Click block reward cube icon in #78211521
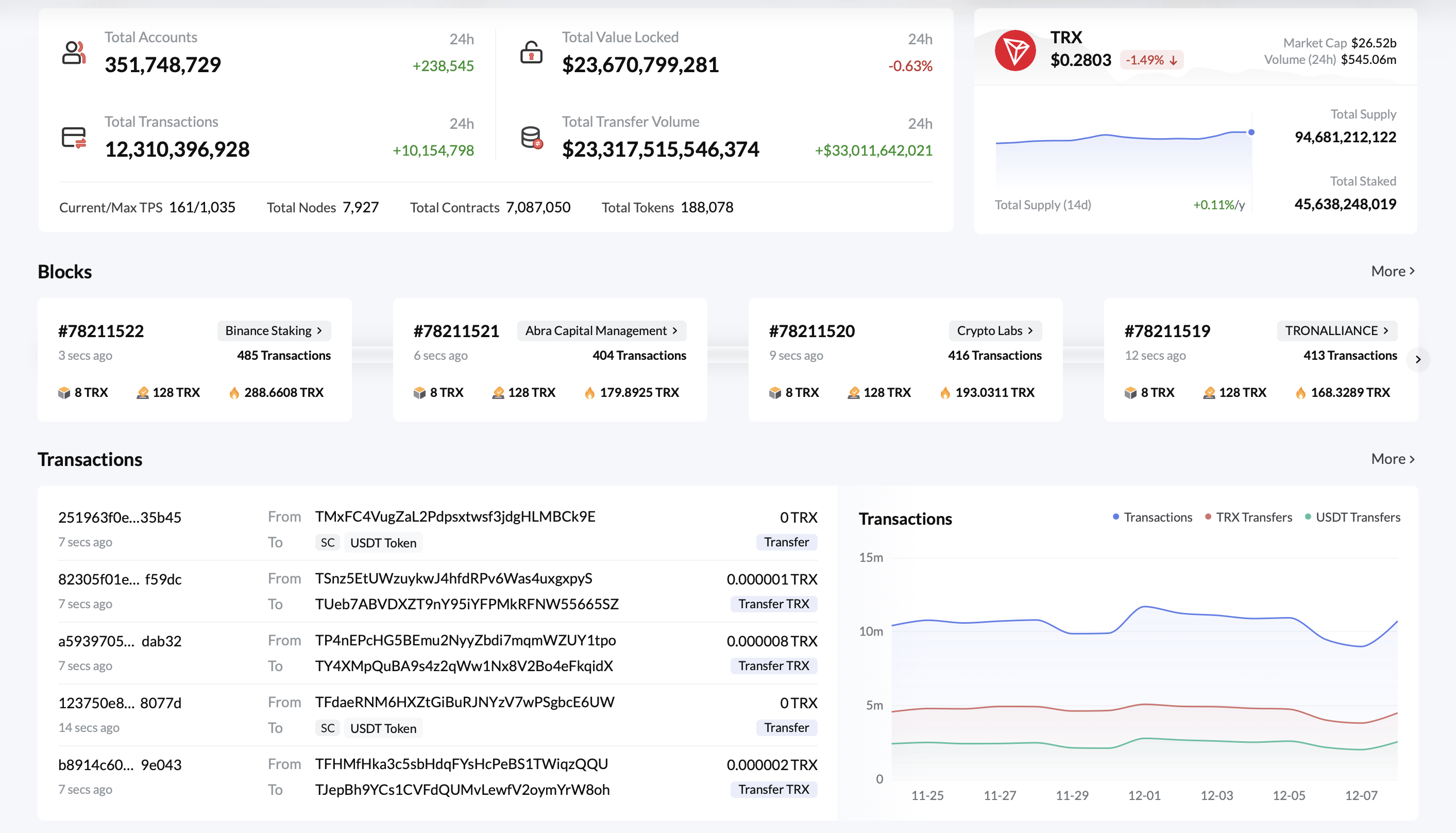This screenshot has width=1456, height=833. (419, 392)
